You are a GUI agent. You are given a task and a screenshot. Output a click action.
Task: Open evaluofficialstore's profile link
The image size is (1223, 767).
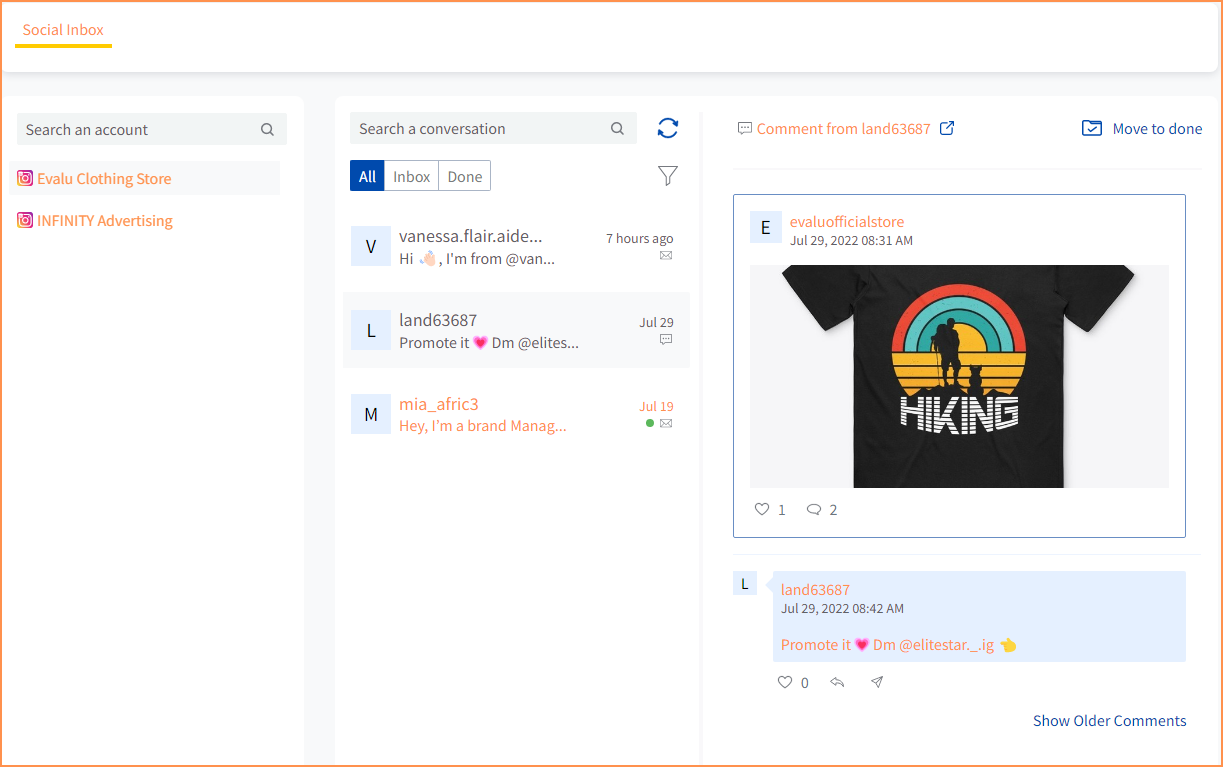point(846,221)
